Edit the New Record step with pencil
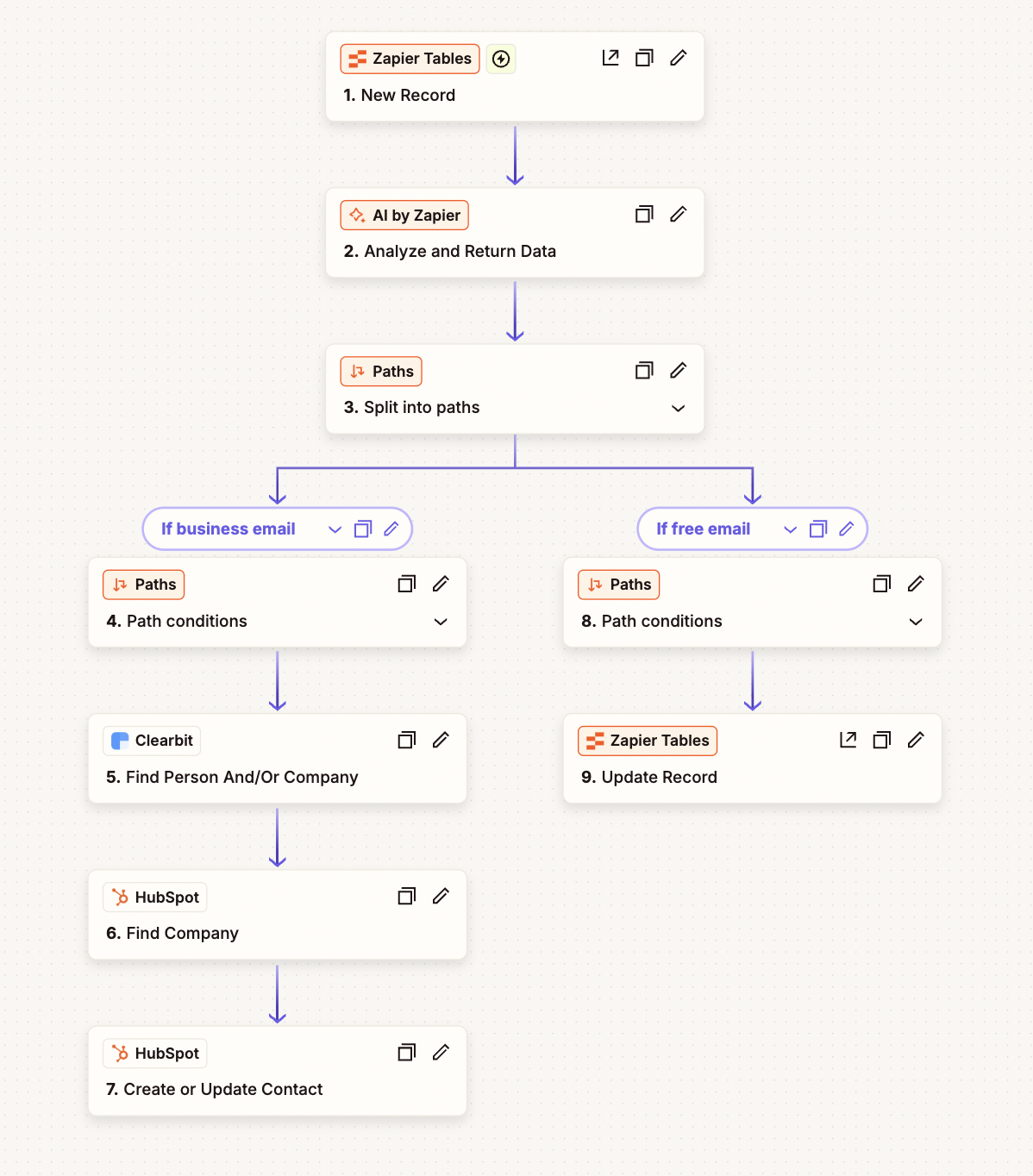The image size is (1033, 1176). (x=679, y=58)
